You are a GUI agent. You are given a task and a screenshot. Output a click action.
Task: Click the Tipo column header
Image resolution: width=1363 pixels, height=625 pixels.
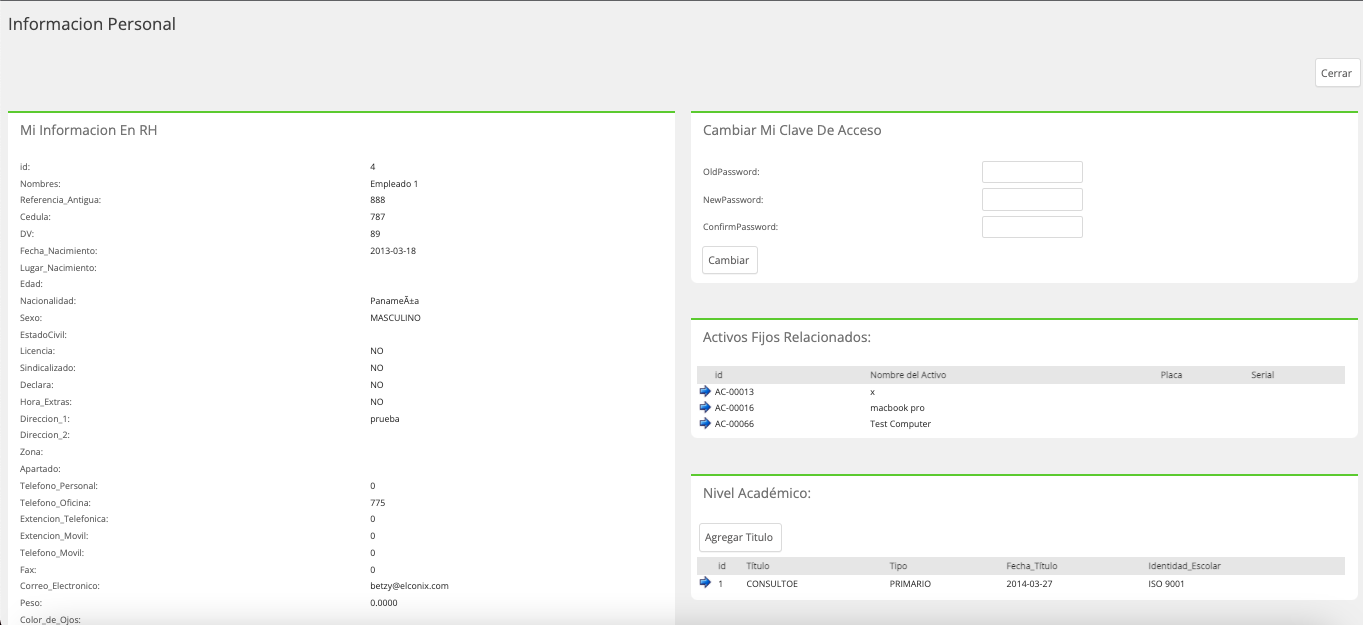898,566
